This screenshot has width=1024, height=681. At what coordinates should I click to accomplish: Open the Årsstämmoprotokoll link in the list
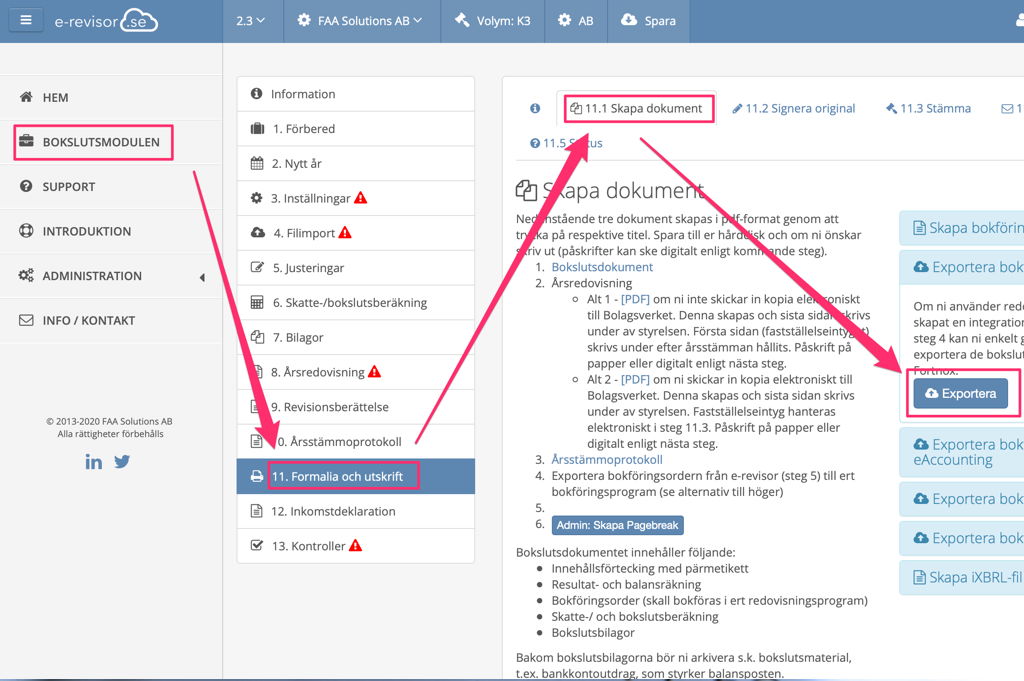pyautogui.click(x=607, y=460)
